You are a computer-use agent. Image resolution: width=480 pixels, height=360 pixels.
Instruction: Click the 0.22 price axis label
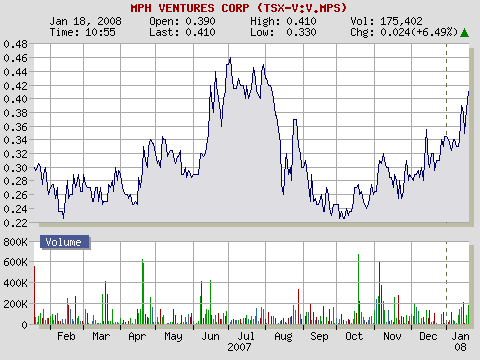(15, 223)
